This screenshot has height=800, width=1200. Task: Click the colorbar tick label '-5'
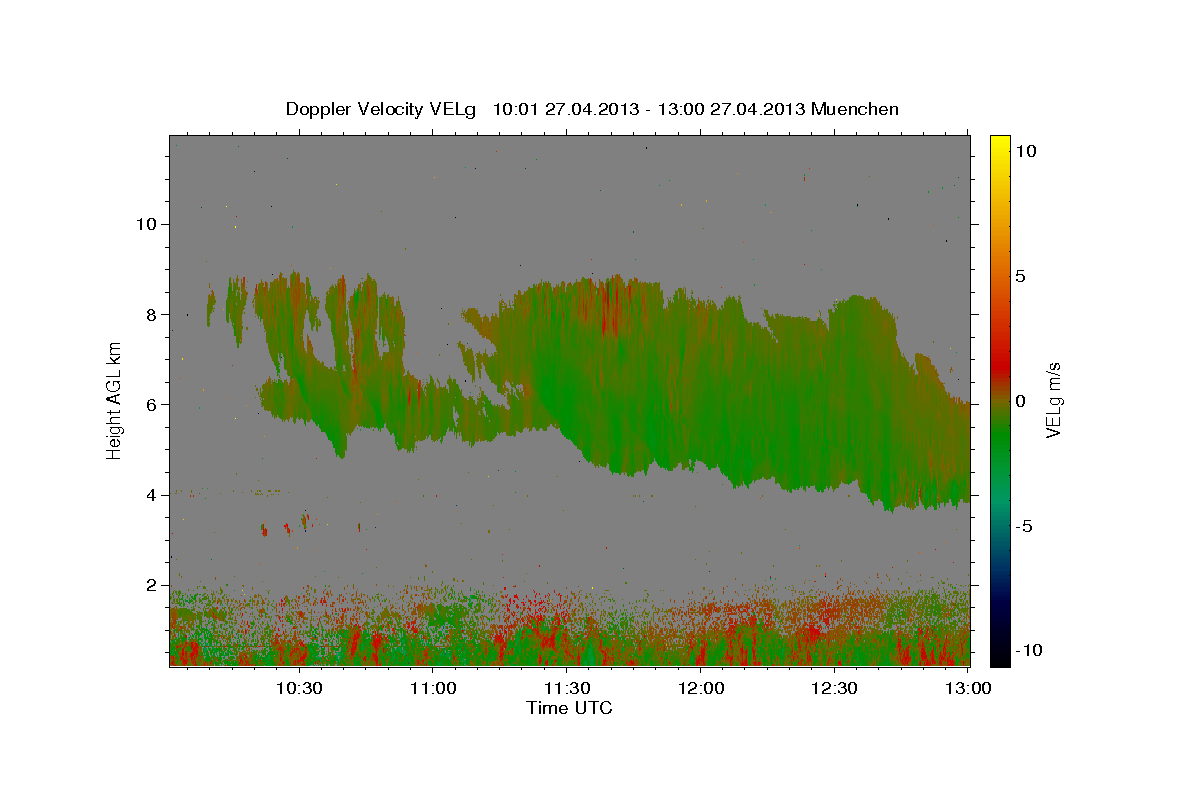coord(1024,526)
